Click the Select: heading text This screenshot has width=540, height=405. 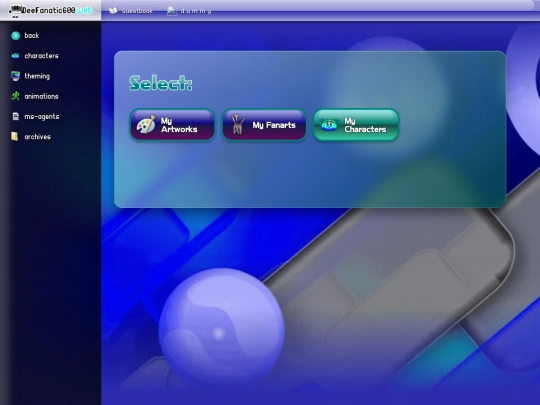[x=161, y=83]
